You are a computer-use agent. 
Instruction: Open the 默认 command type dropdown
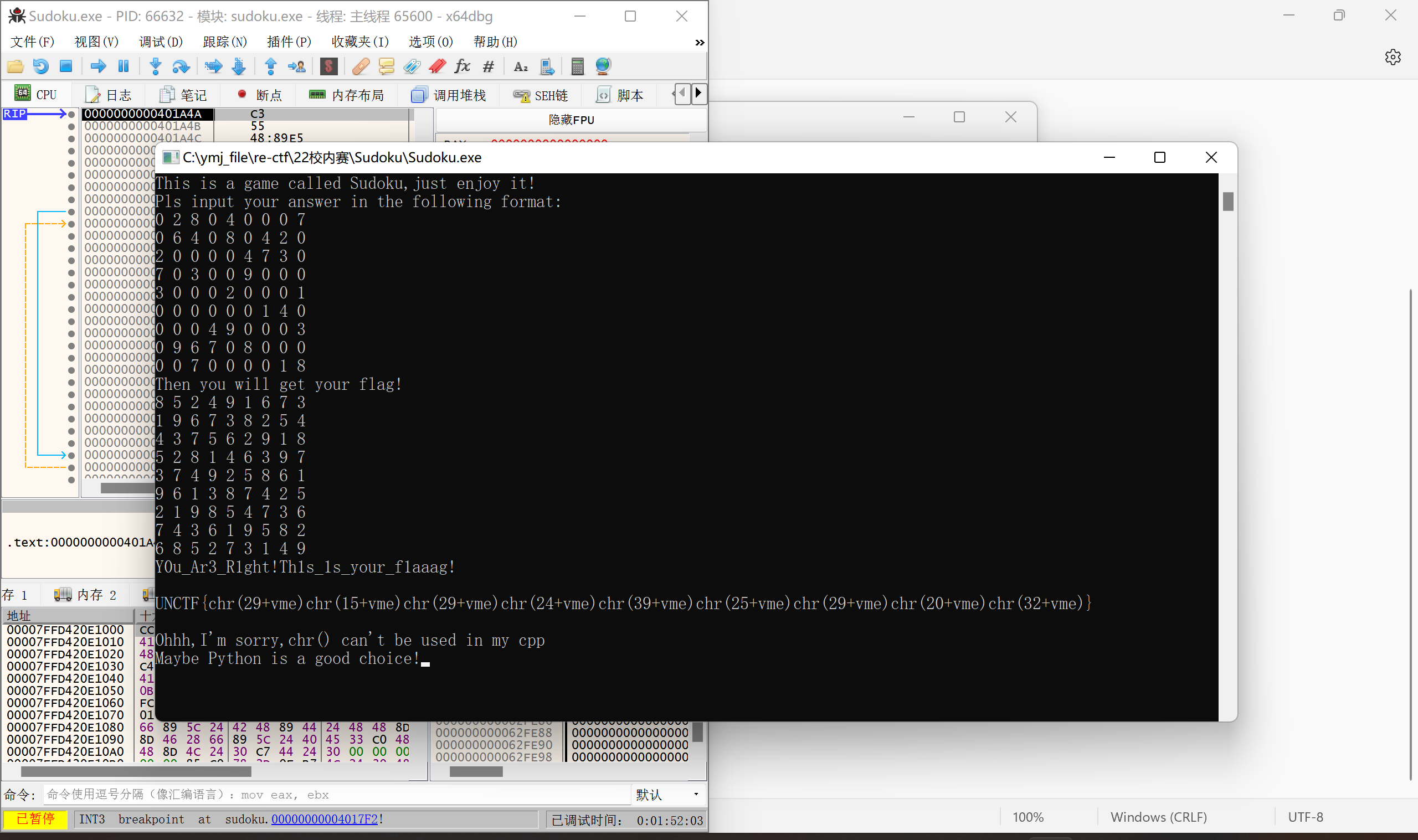coord(667,795)
